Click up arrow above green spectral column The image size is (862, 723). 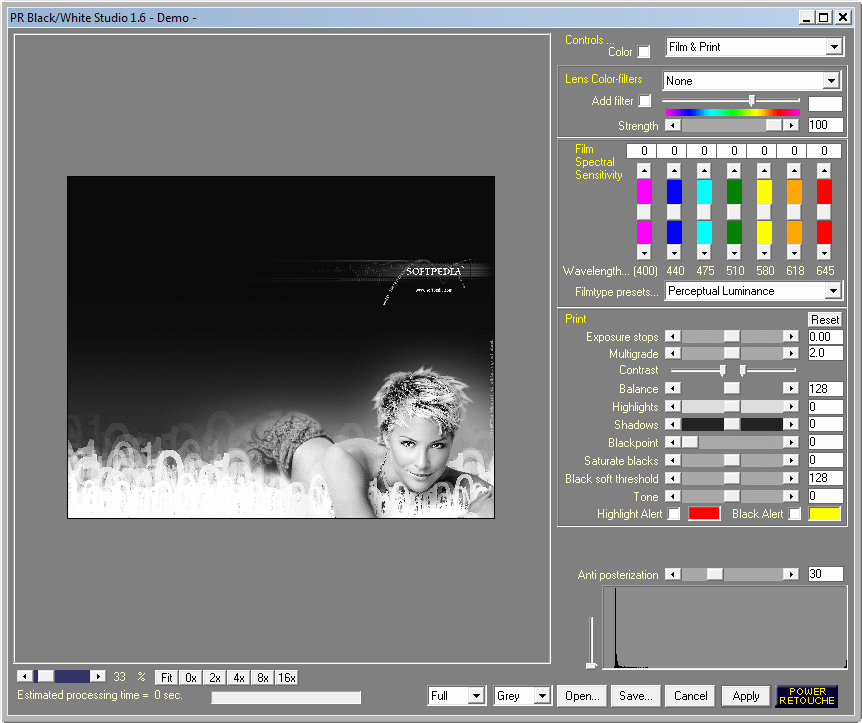[x=734, y=171]
